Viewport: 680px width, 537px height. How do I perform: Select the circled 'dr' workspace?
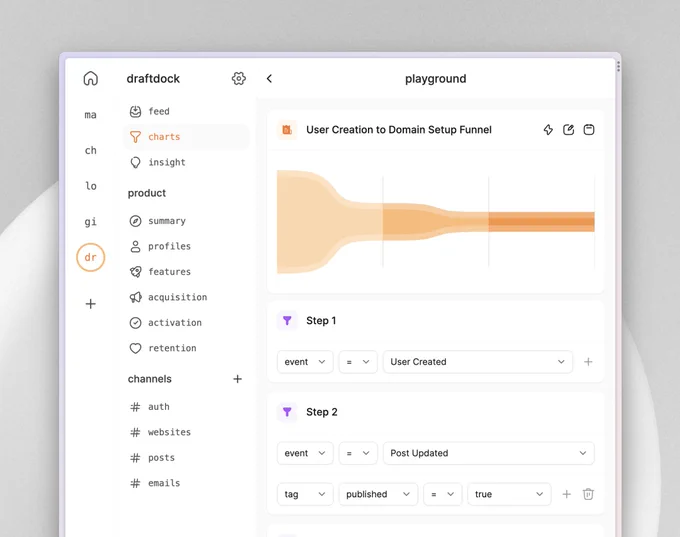(x=91, y=257)
